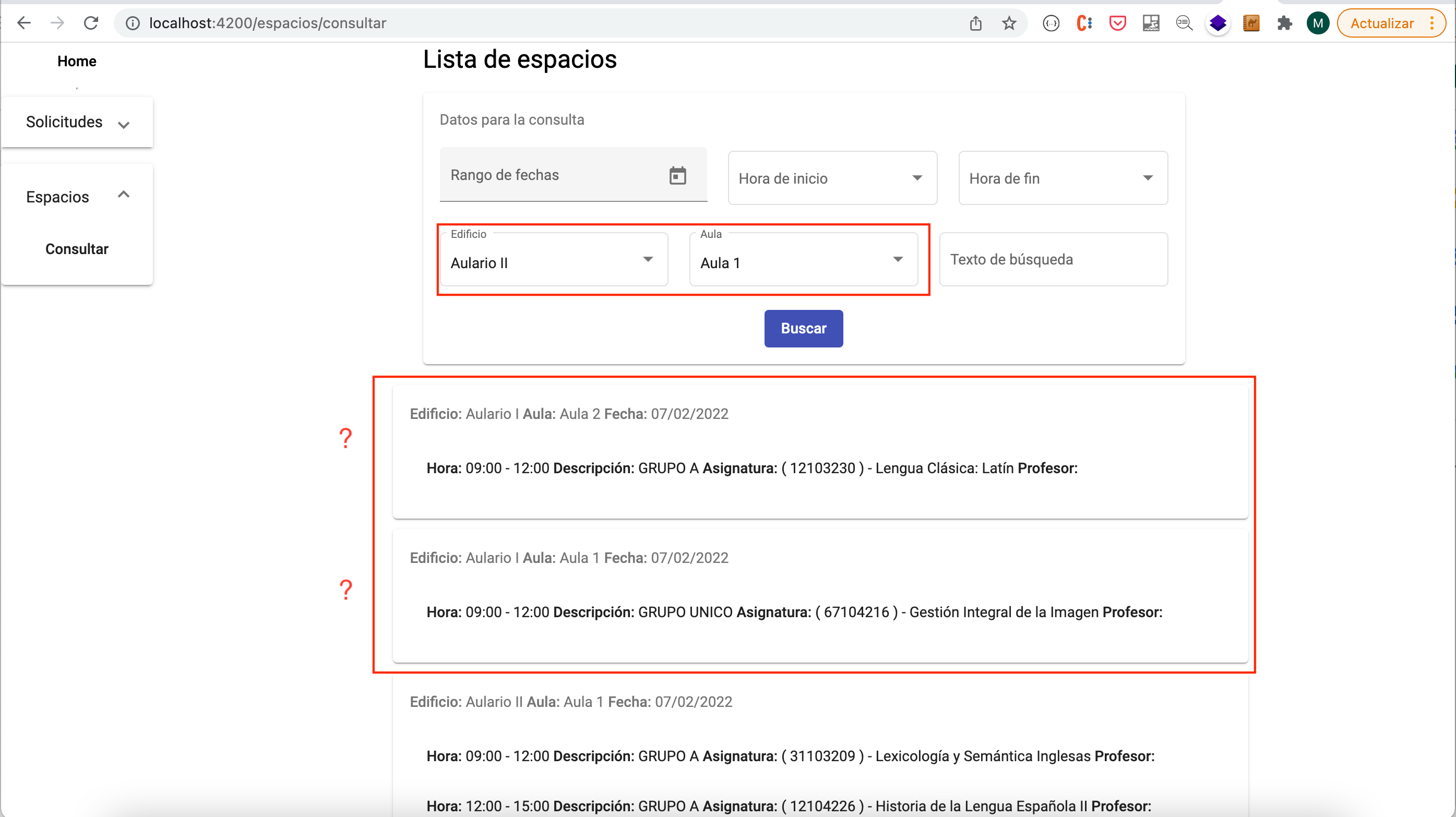Viewport: 1456px width, 817px height.
Task: Click the orange book extension icon
Action: pyautogui.click(x=1251, y=23)
